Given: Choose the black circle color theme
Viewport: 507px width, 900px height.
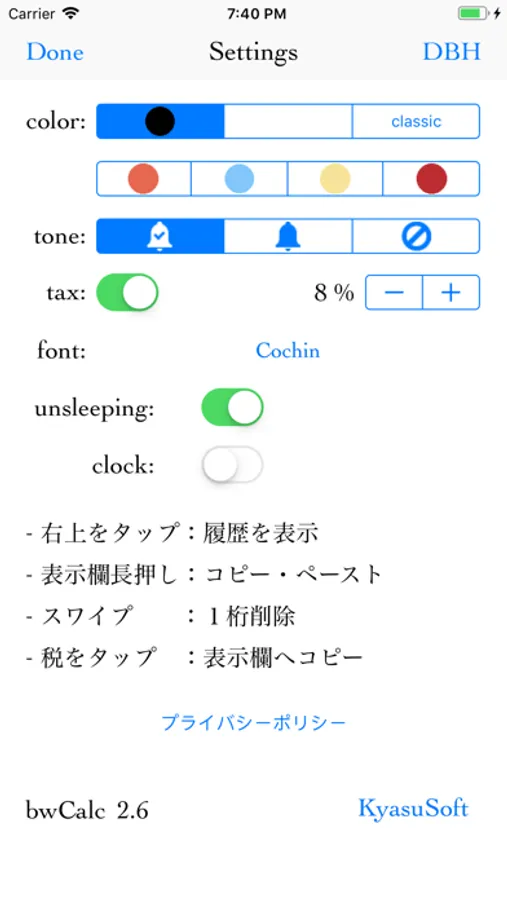Looking at the screenshot, I should click(160, 121).
